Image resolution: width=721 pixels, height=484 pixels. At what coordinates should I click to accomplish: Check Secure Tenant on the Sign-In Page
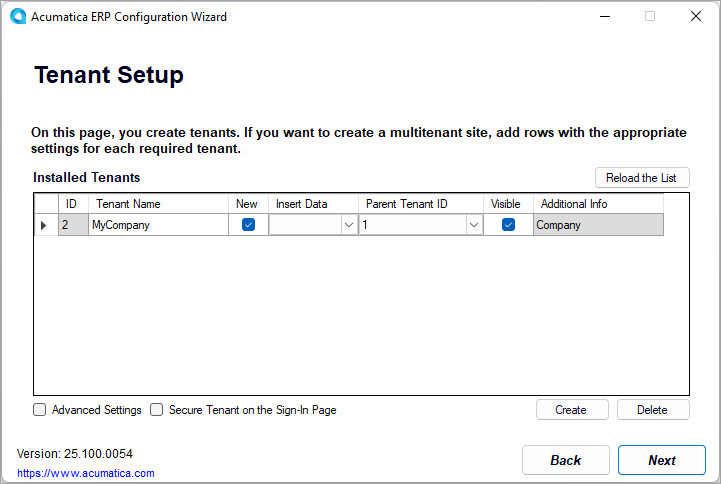(156, 410)
